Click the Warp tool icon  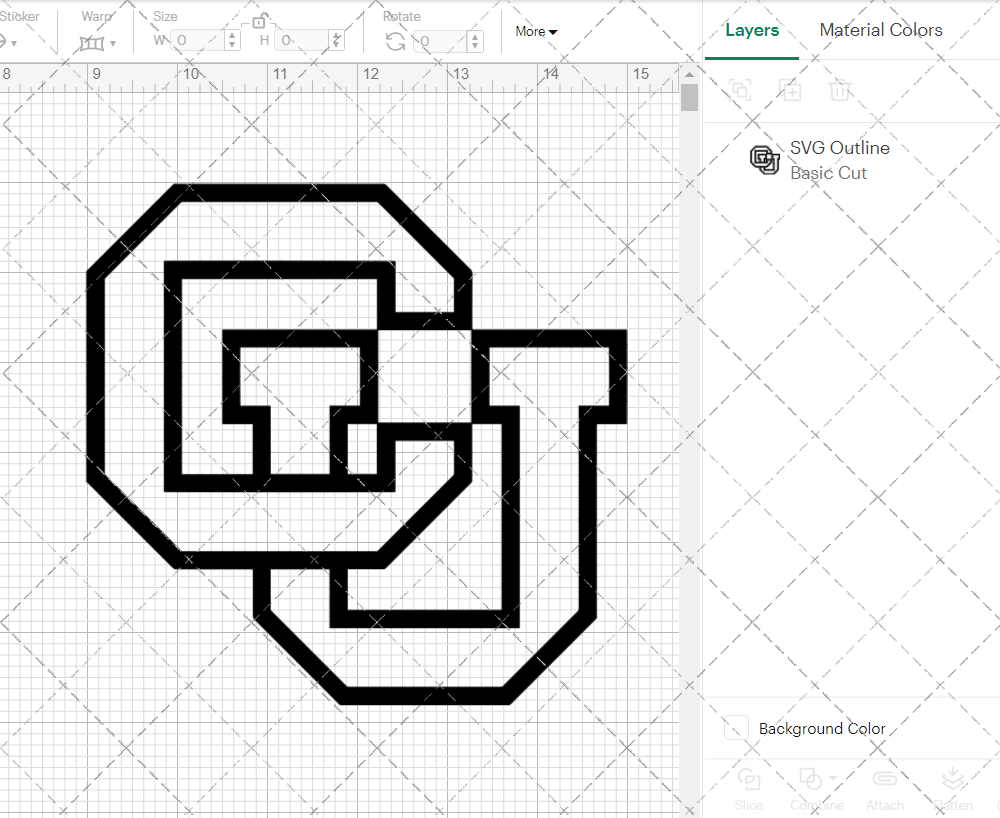tap(92, 43)
